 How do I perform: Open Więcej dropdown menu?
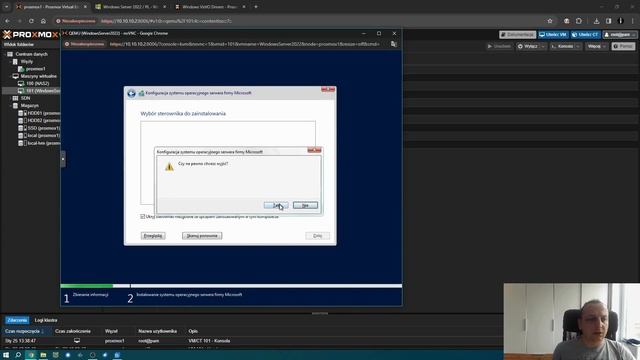coord(597,47)
